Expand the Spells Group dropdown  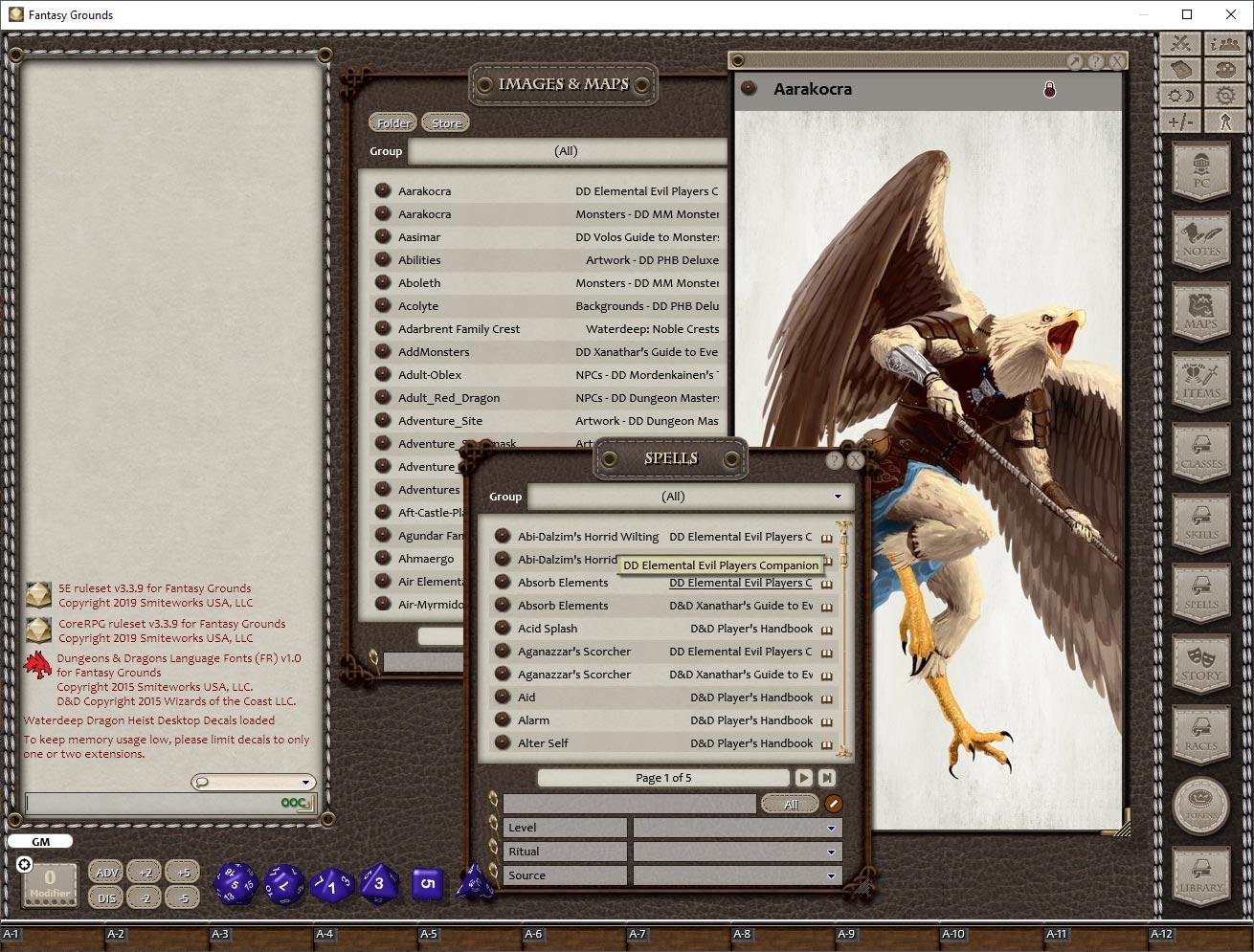pyautogui.click(x=837, y=497)
